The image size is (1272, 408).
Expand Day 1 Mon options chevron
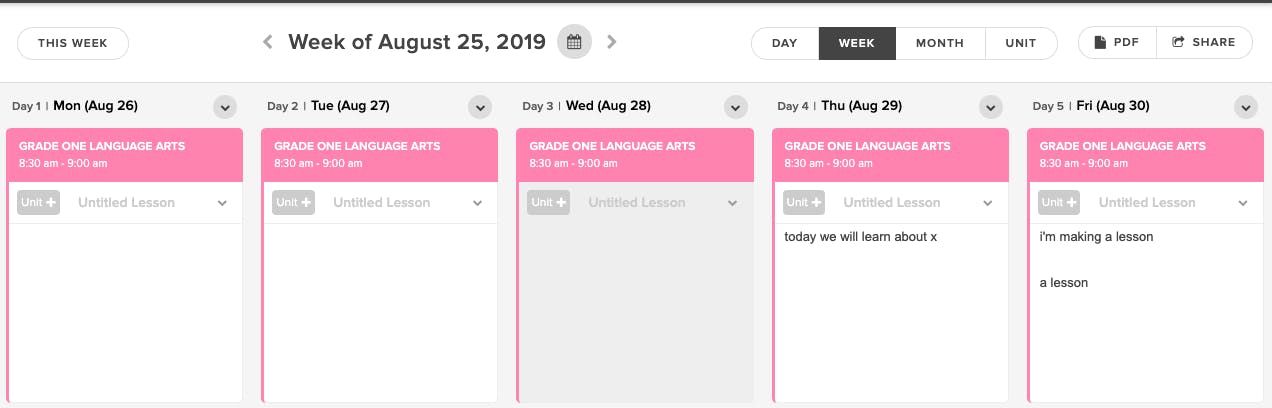coord(224,107)
